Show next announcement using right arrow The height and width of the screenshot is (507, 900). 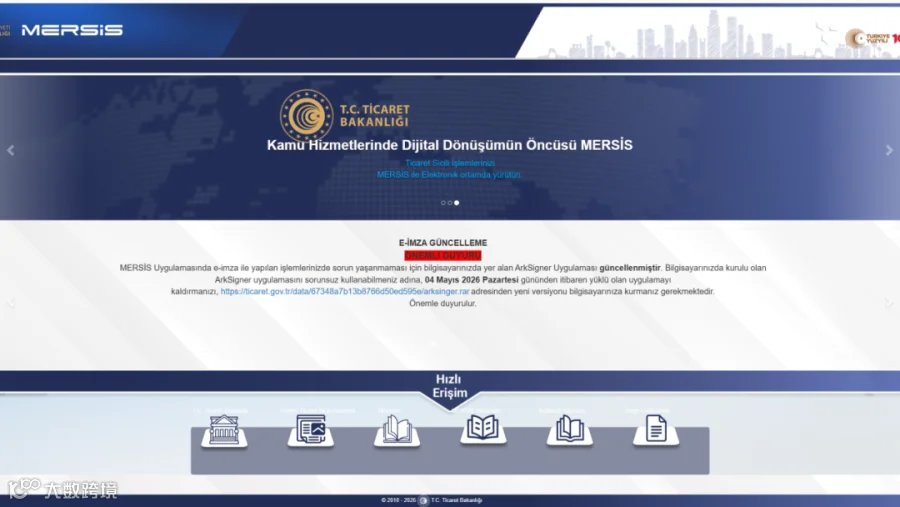889,303
